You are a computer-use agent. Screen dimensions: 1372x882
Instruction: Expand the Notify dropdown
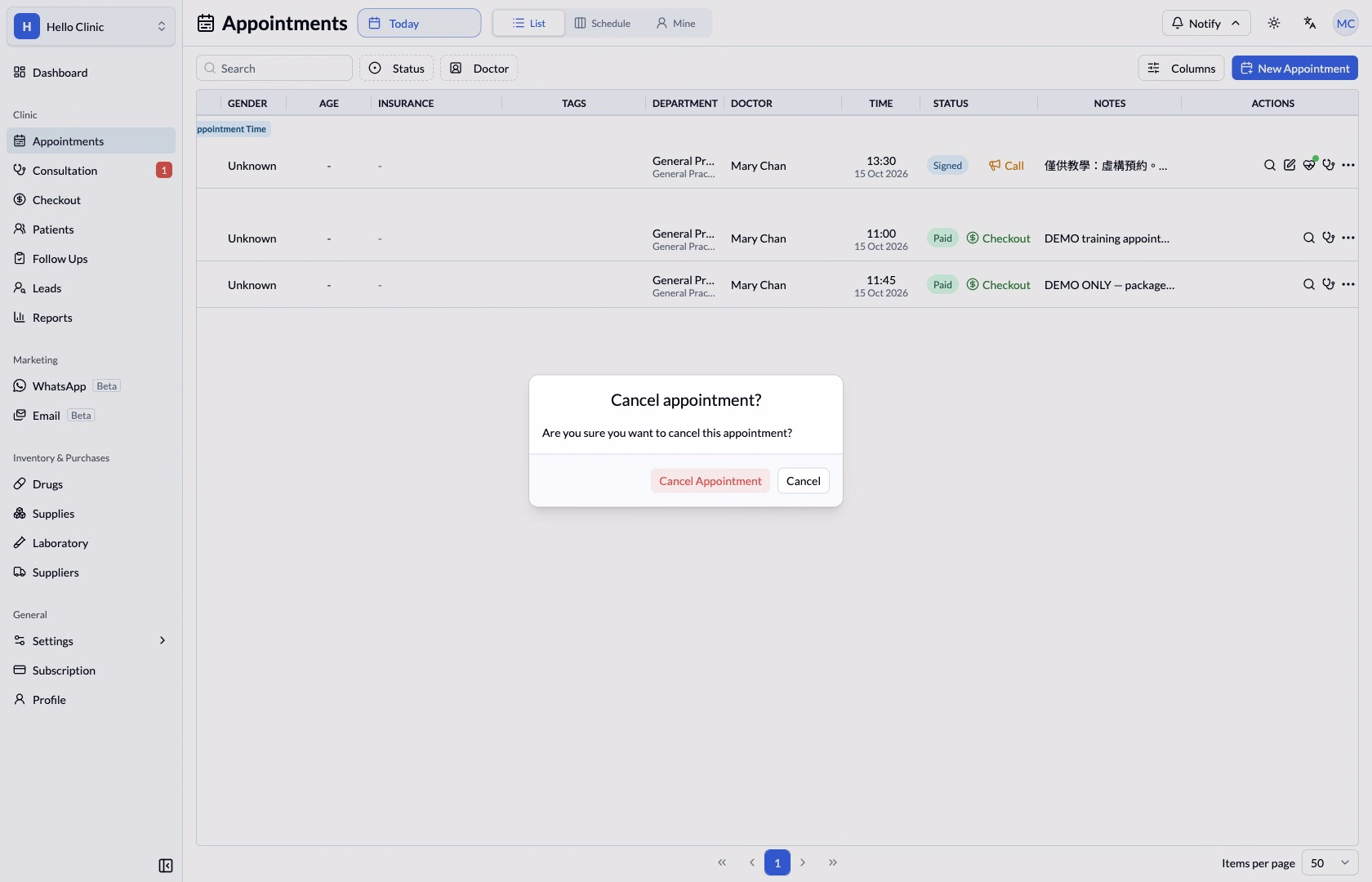1206,23
